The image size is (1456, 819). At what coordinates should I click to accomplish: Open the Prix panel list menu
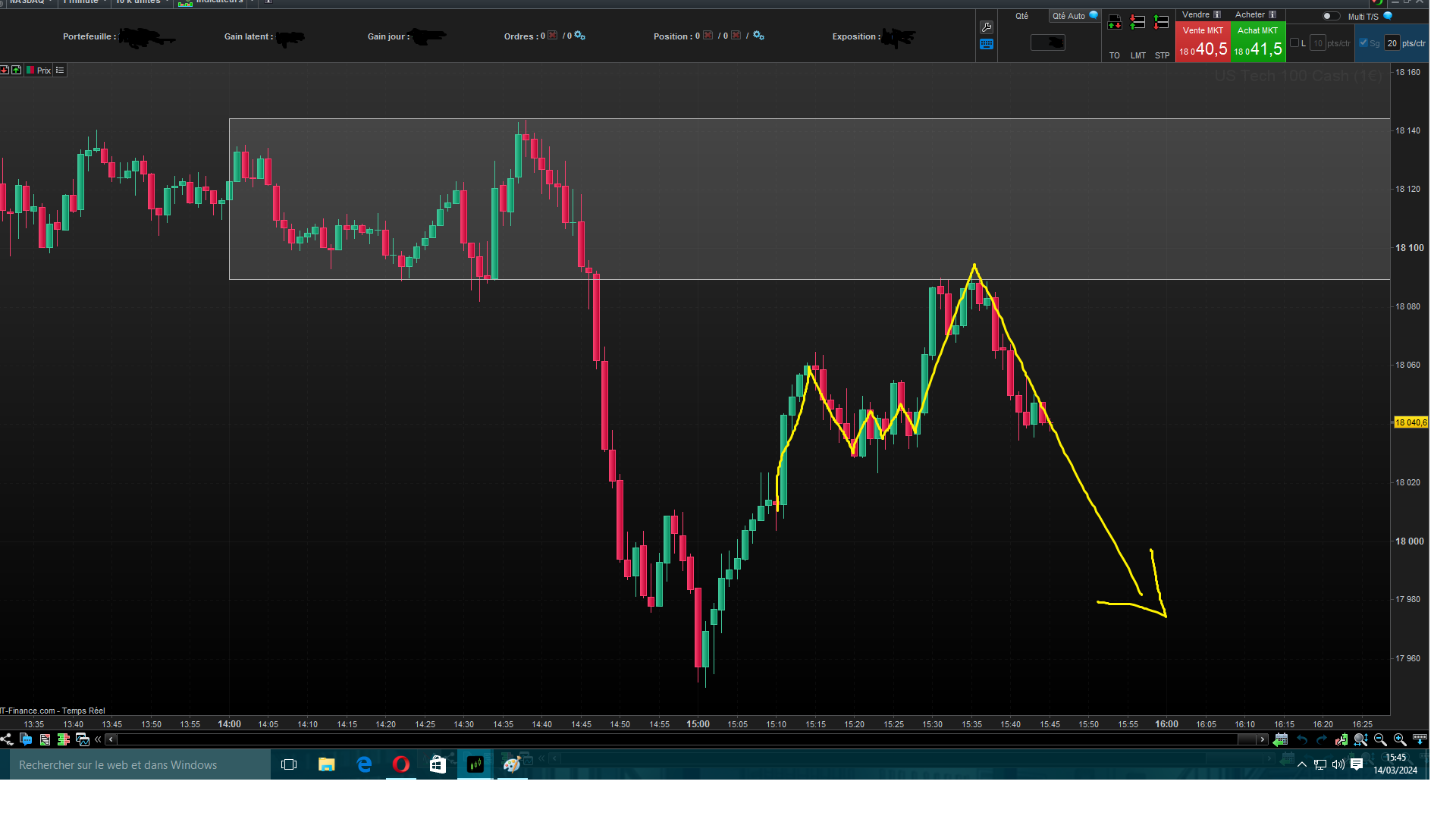60,70
